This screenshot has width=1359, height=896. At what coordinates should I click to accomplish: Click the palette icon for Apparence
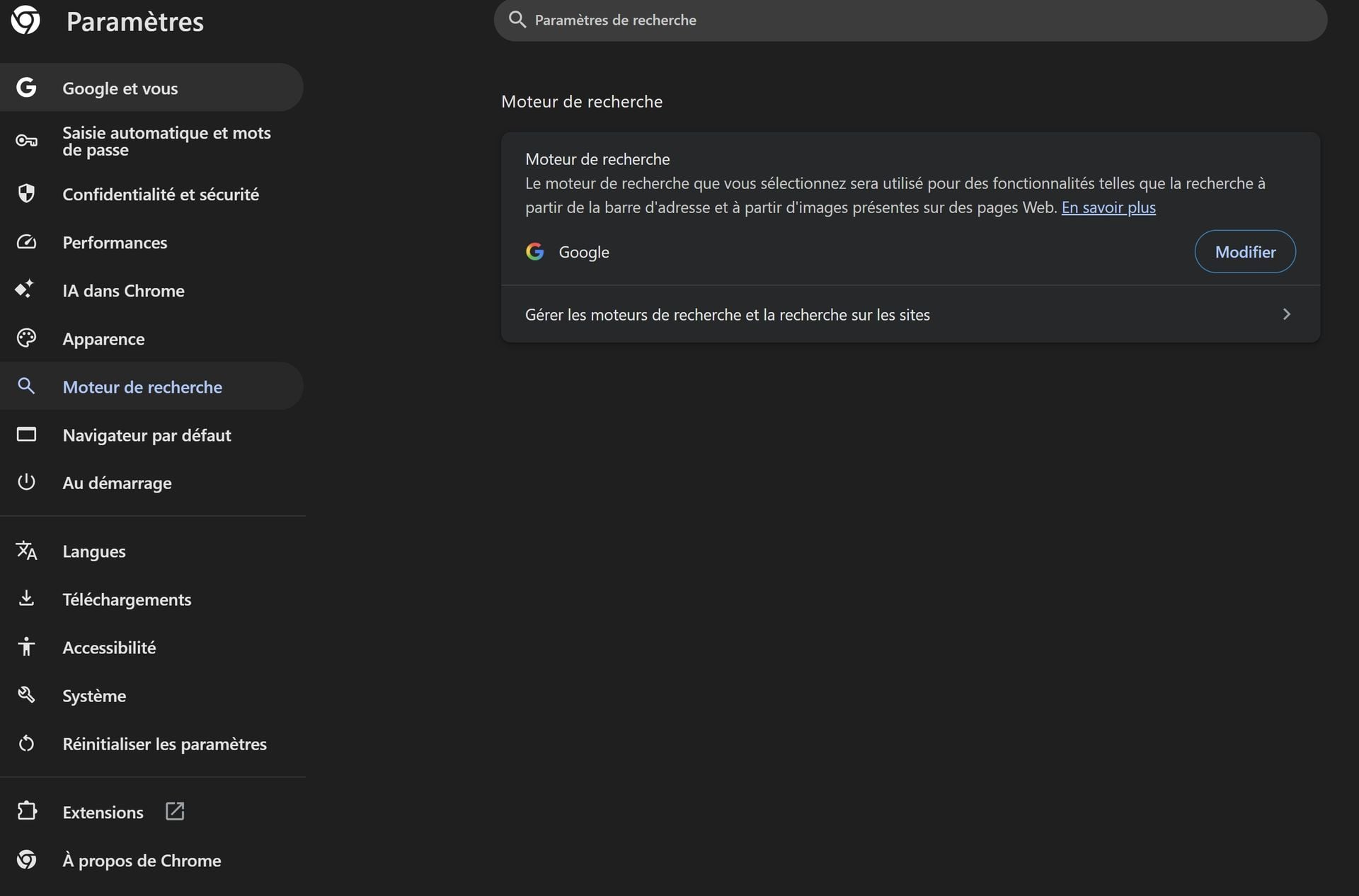click(x=26, y=338)
